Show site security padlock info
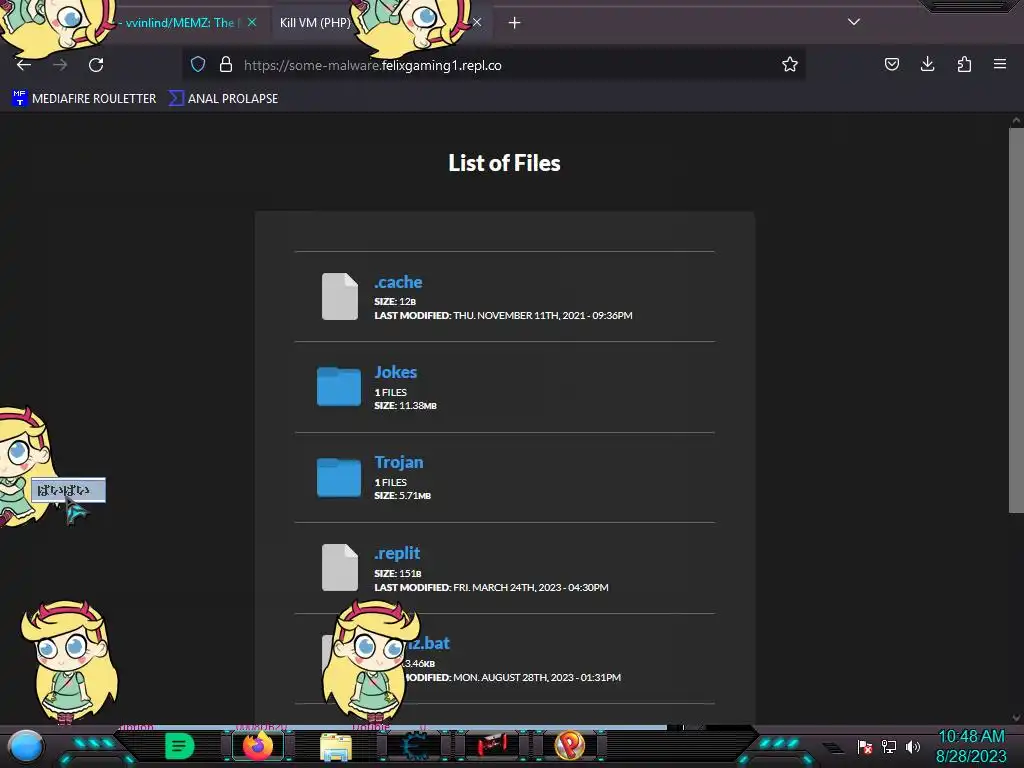The width and height of the screenshot is (1024, 768). pos(226,65)
